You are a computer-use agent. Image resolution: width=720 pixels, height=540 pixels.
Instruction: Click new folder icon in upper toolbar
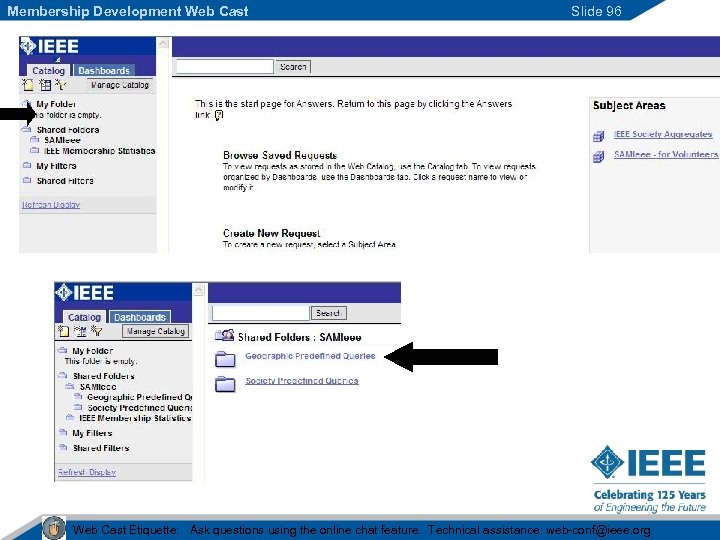(x=28, y=84)
